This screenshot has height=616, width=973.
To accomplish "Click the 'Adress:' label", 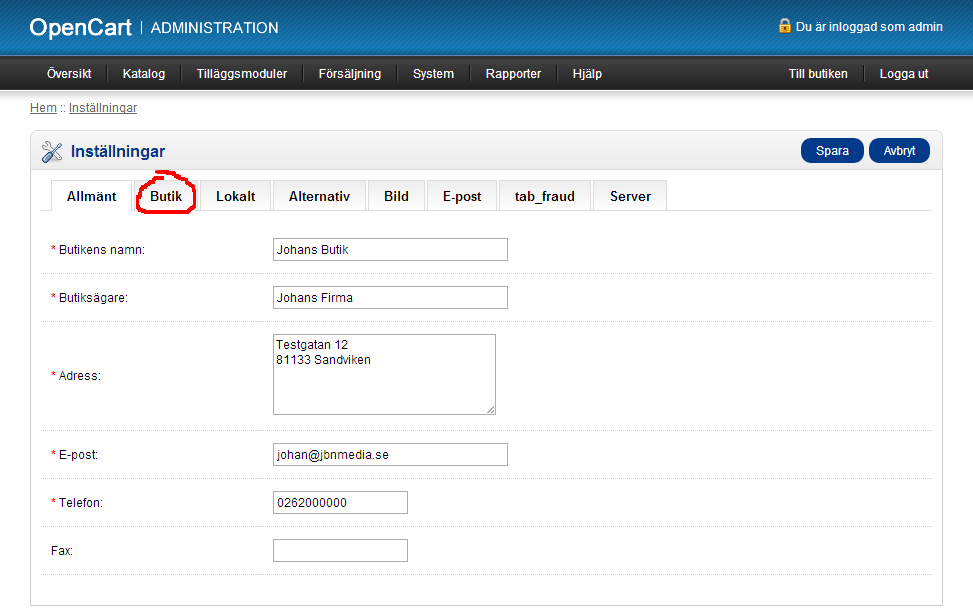I will pyautogui.click(x=79, y=376).
